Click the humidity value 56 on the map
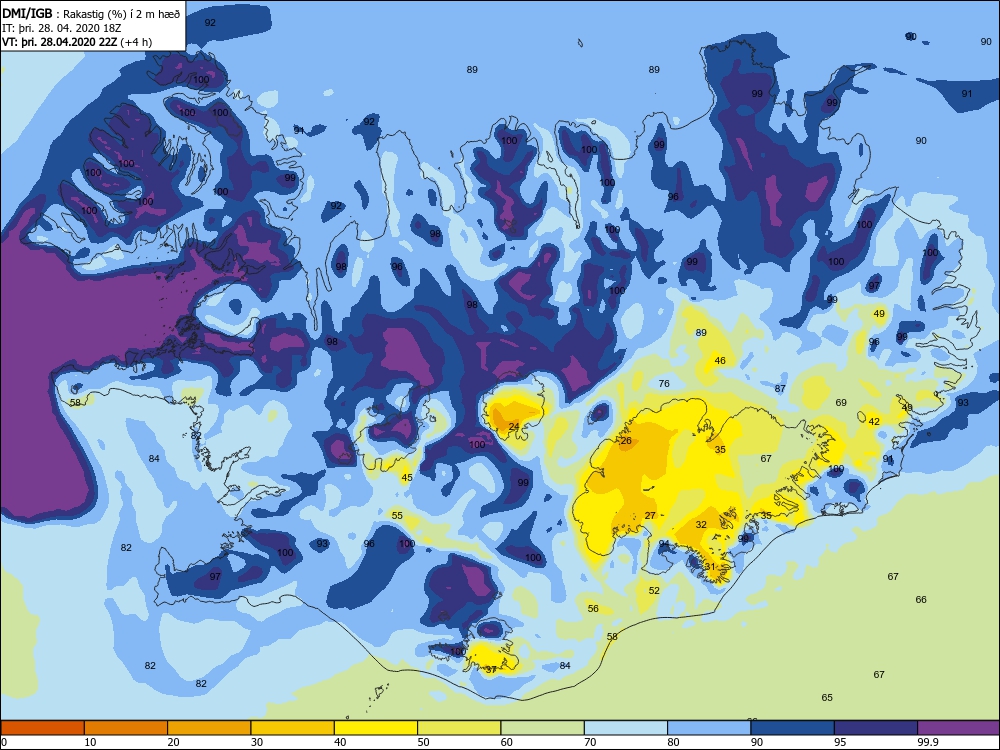Image resolution: width=1000 pixels, height=750 pixels. tap(593, 608)
